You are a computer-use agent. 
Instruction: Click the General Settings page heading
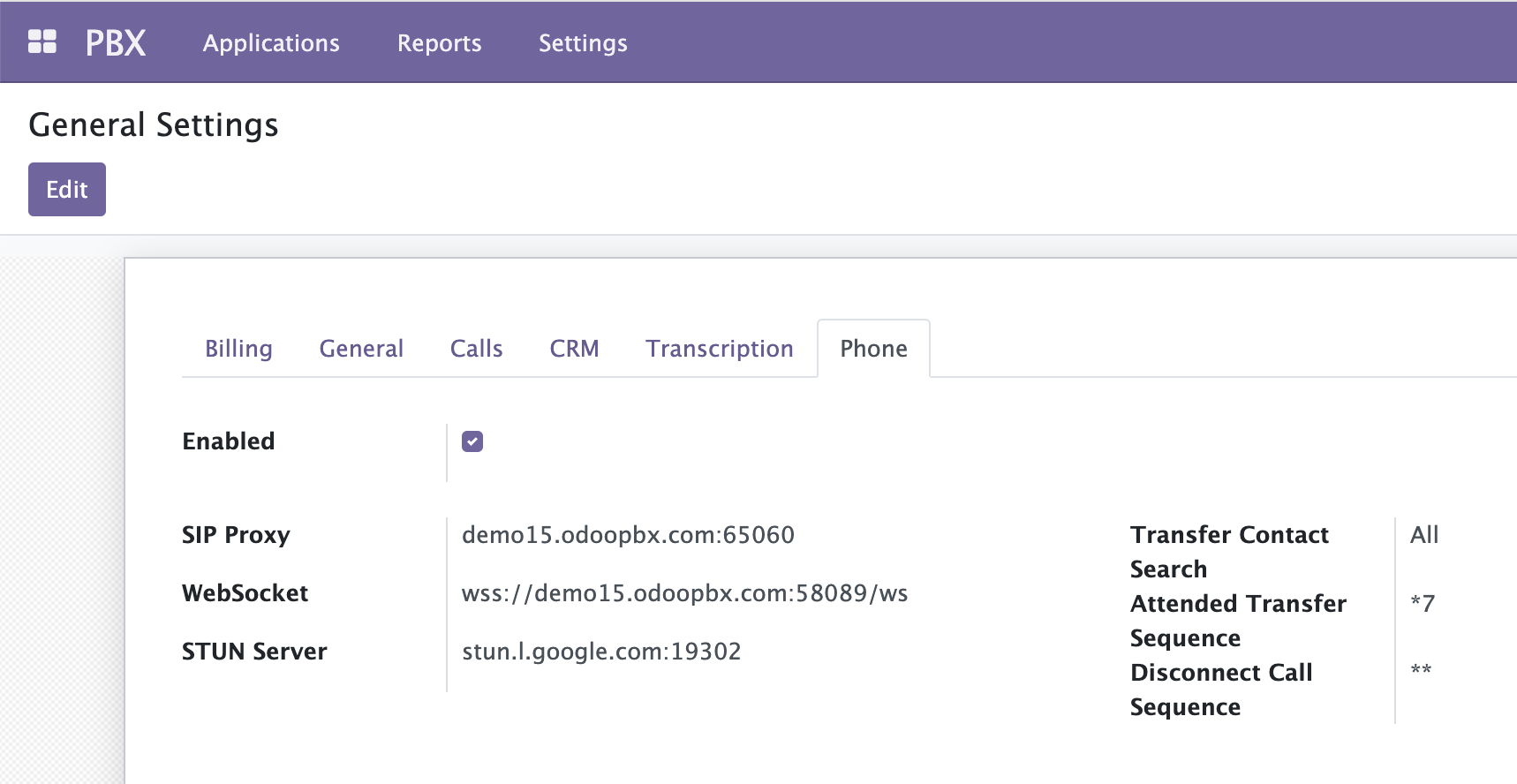pyautogui.click(x=154, y=125)
